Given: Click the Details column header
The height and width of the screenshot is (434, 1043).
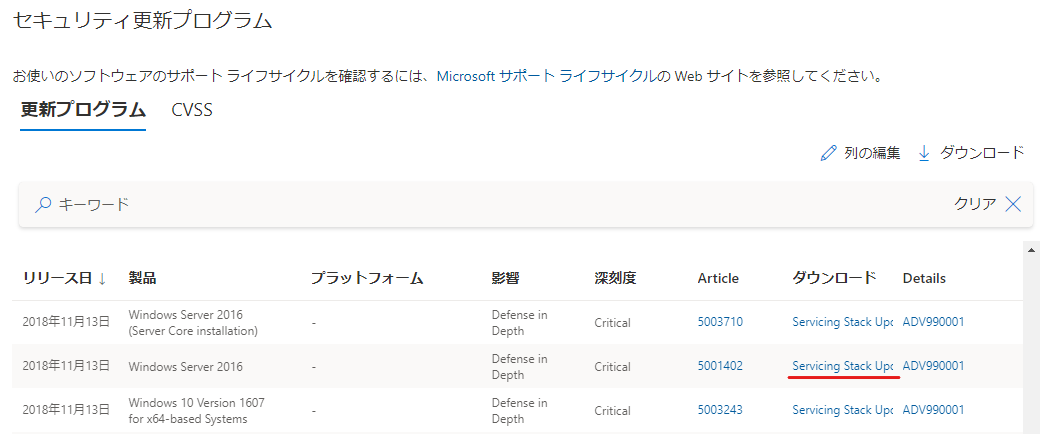Looking at the screenshot, I should tap(924, 279).
